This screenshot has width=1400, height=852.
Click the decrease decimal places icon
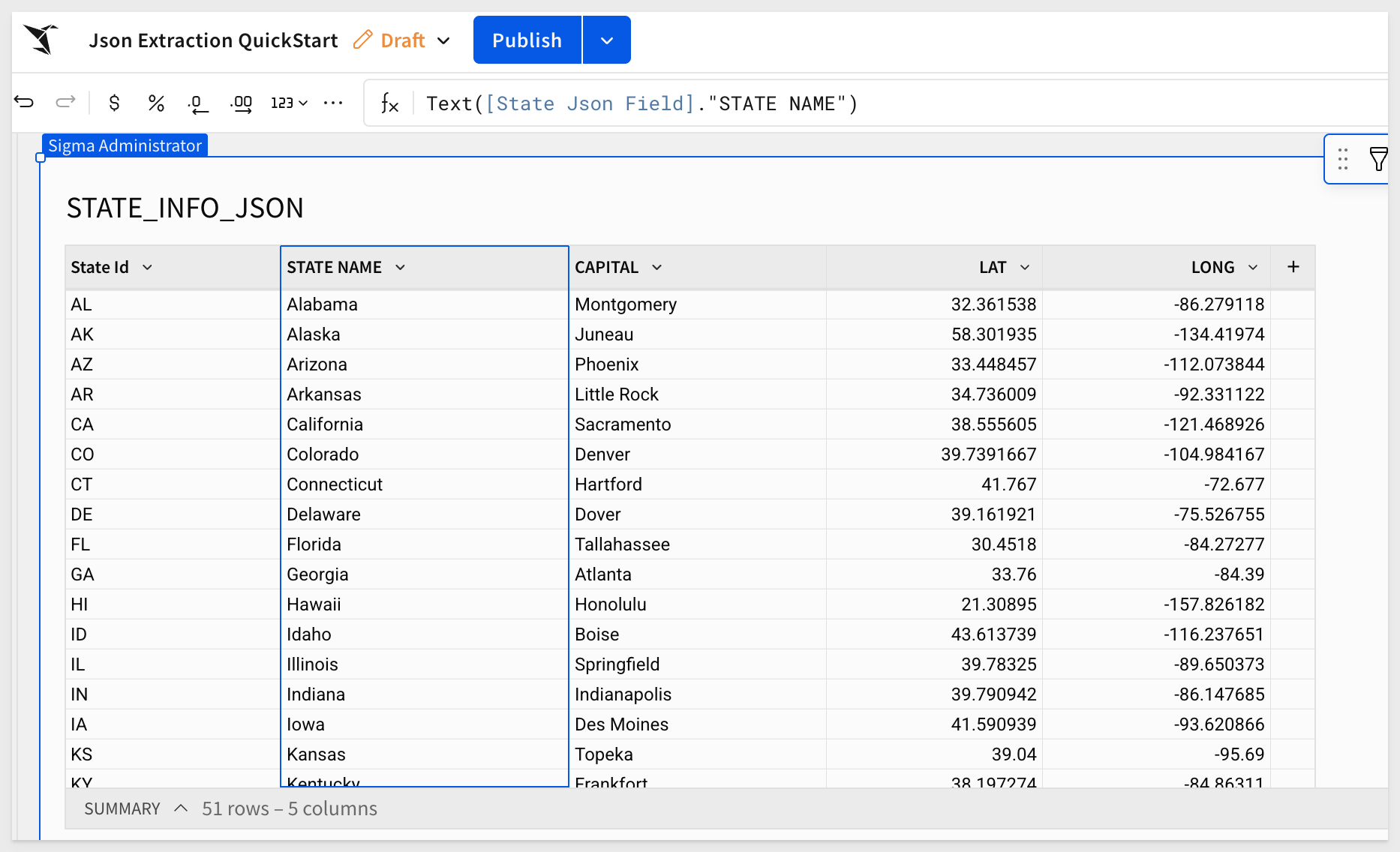coord(197,103)
